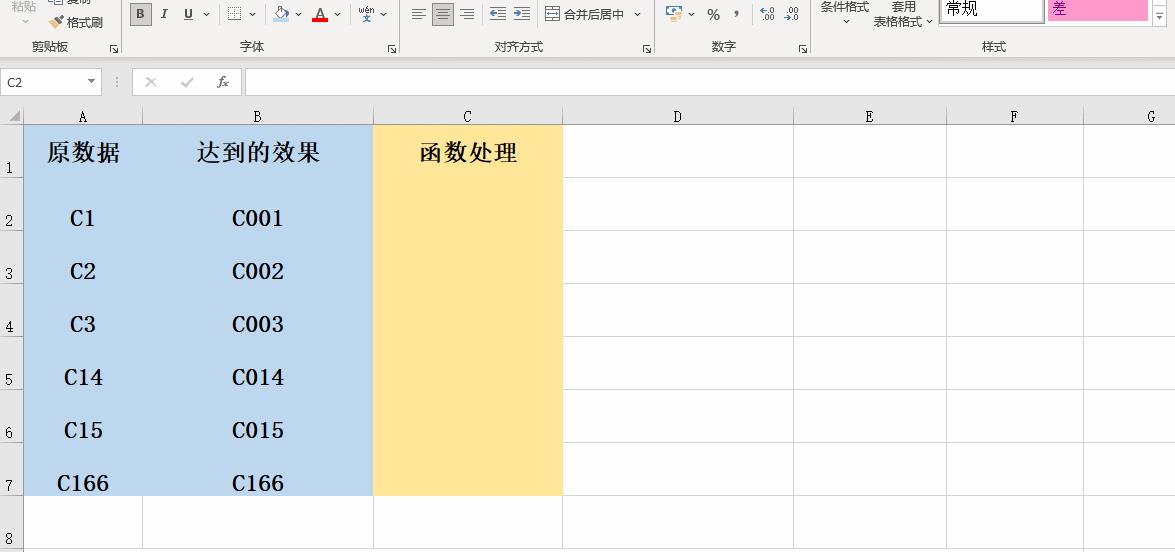Click the increase decimal places icon

tap(767, 14)
